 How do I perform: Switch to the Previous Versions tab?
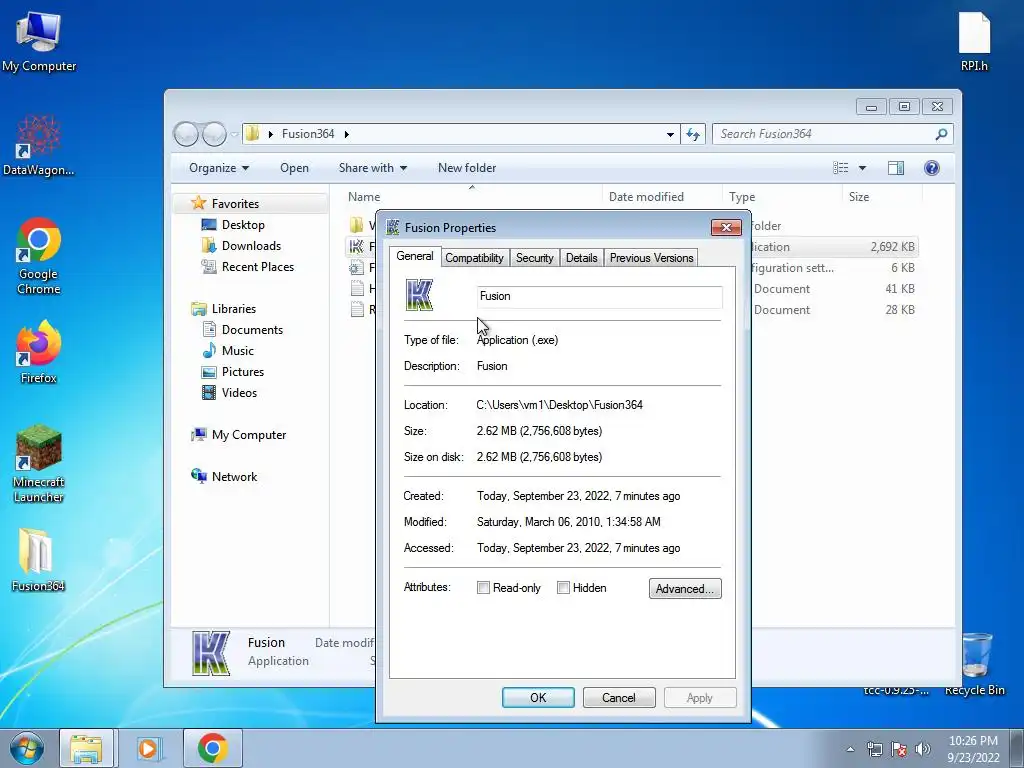point(651,258)
